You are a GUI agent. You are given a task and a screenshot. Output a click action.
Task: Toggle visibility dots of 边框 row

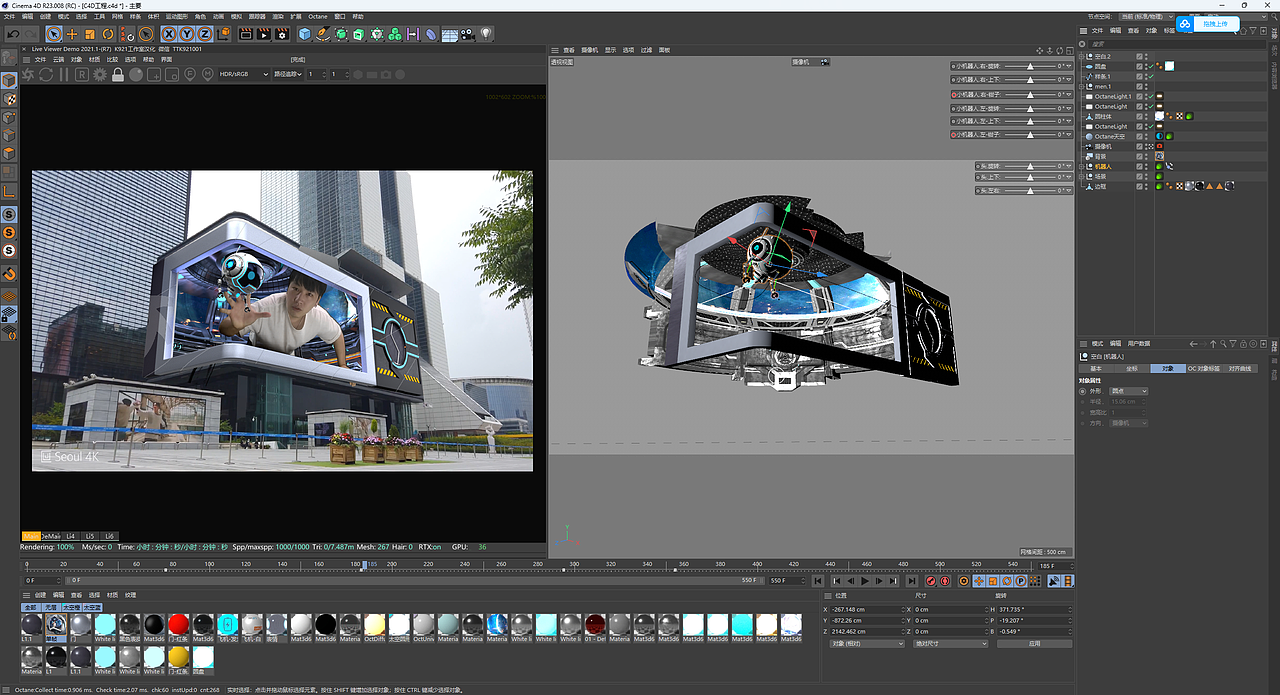point(1147,186)
